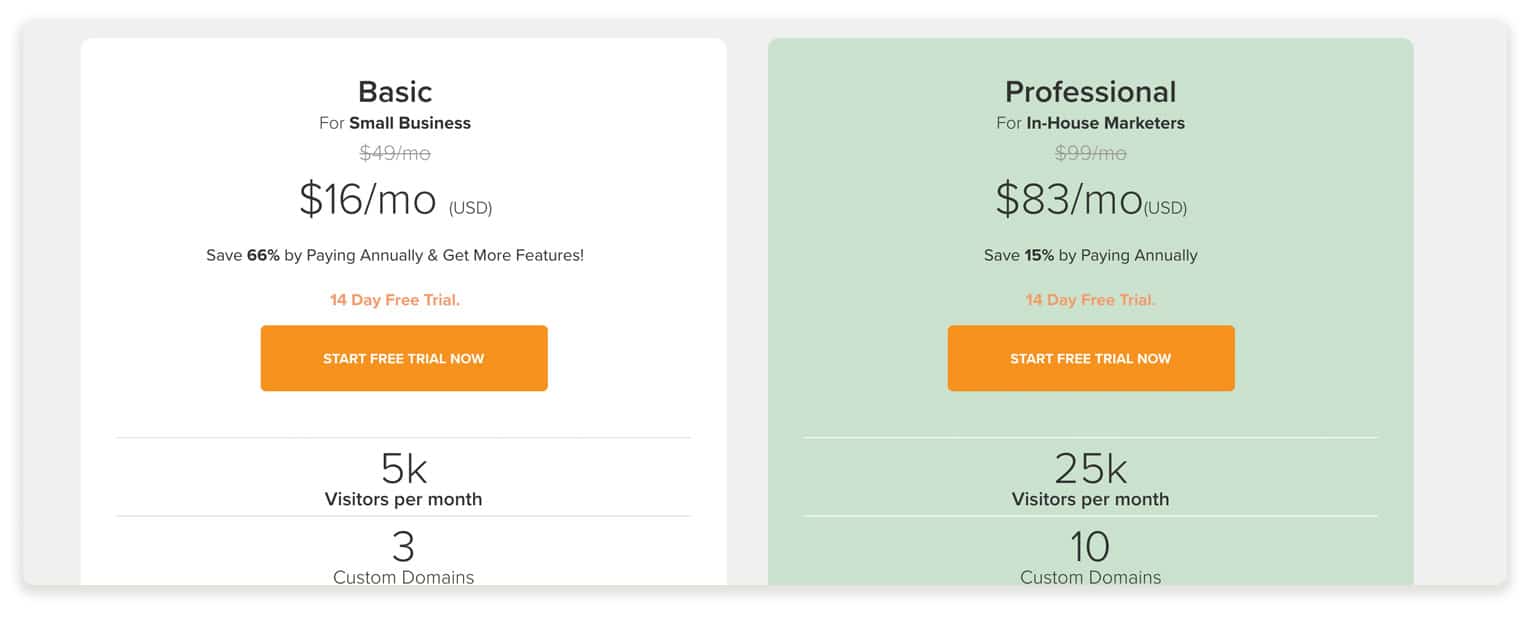Click the For Small Business subtitle

tap(395, 123)
